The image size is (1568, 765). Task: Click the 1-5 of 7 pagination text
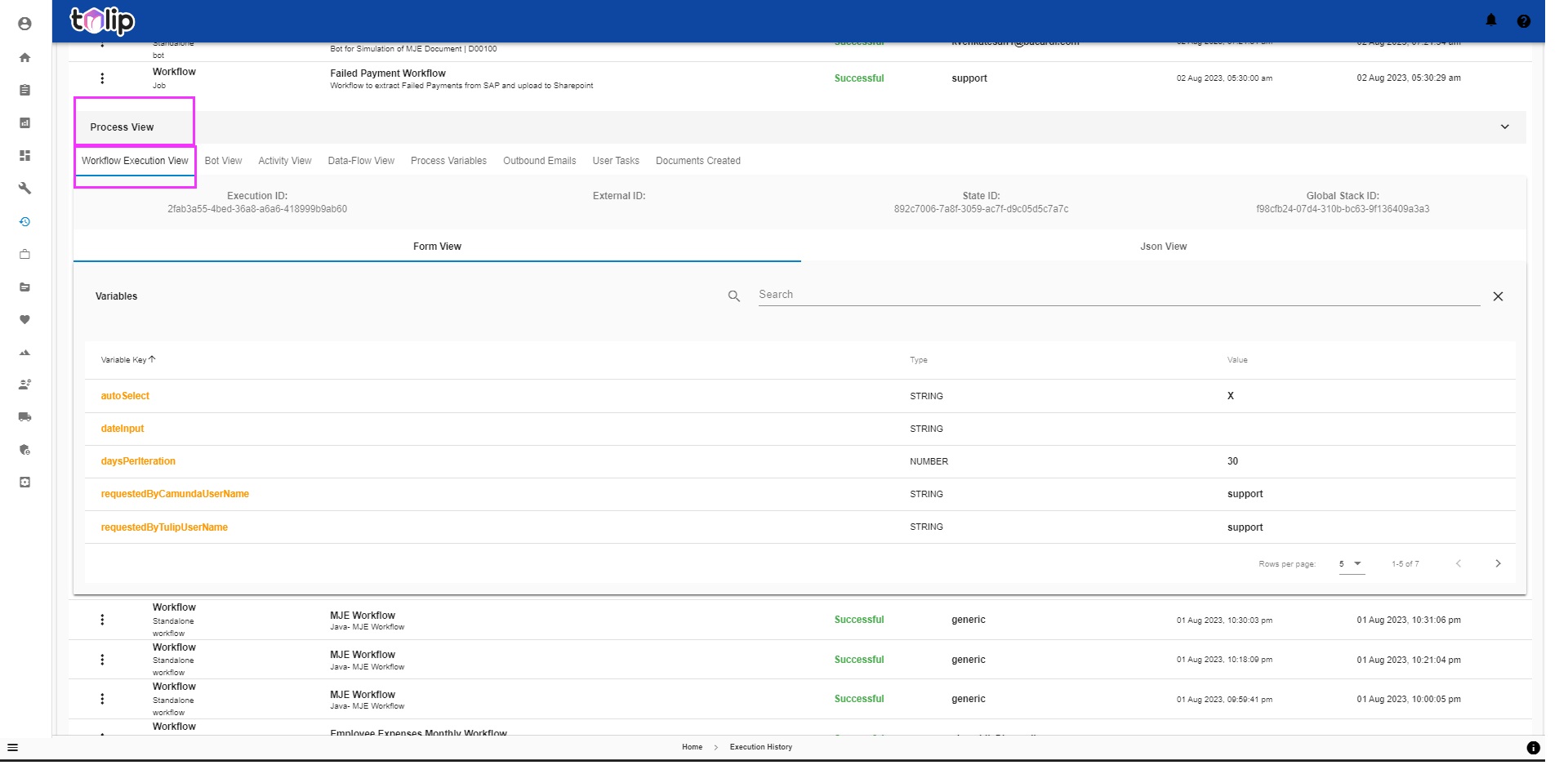coord(1405,564)
